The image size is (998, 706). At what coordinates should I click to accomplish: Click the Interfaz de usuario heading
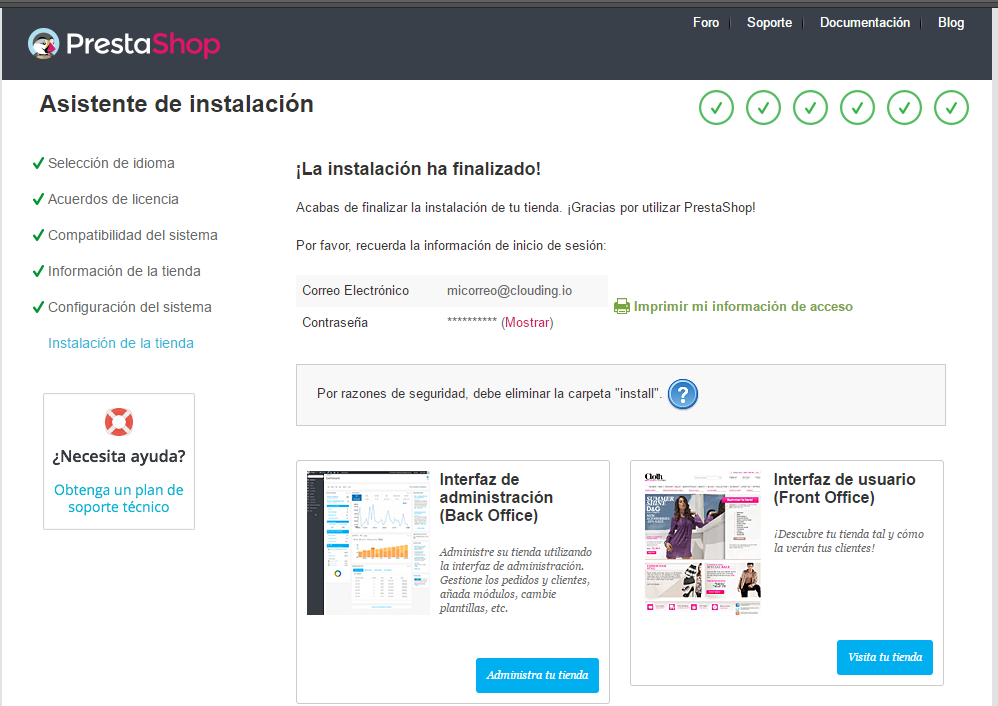(844, 488)
